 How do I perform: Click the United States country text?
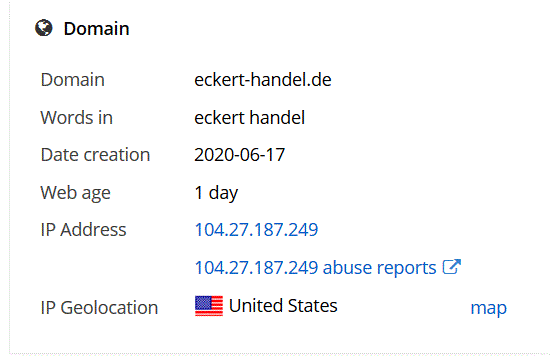click(x=283, y=306)
